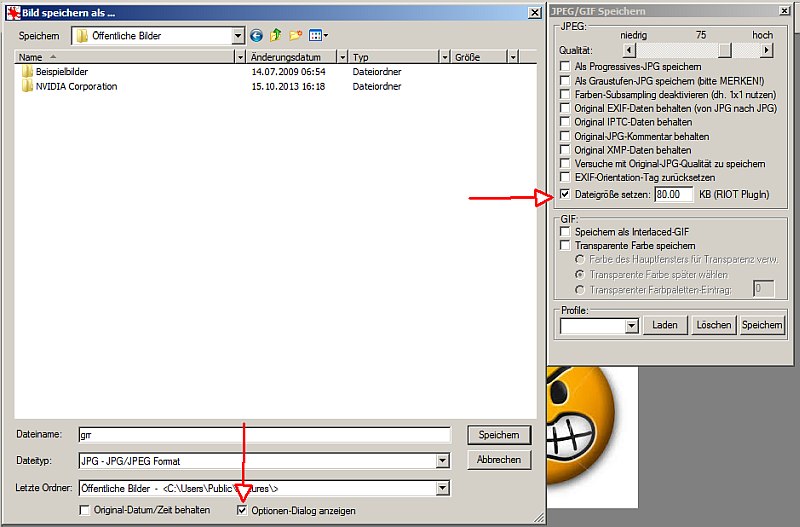Click the JPEG Qualität slider handle
Viewport: 800px width, 527px height.
724,50
